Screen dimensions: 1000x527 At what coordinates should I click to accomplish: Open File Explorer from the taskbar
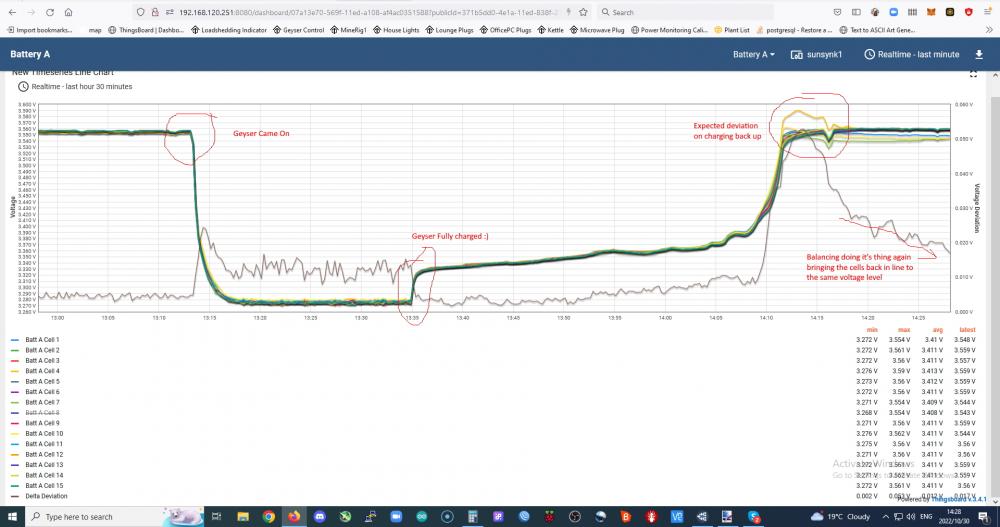pos(243,516)
